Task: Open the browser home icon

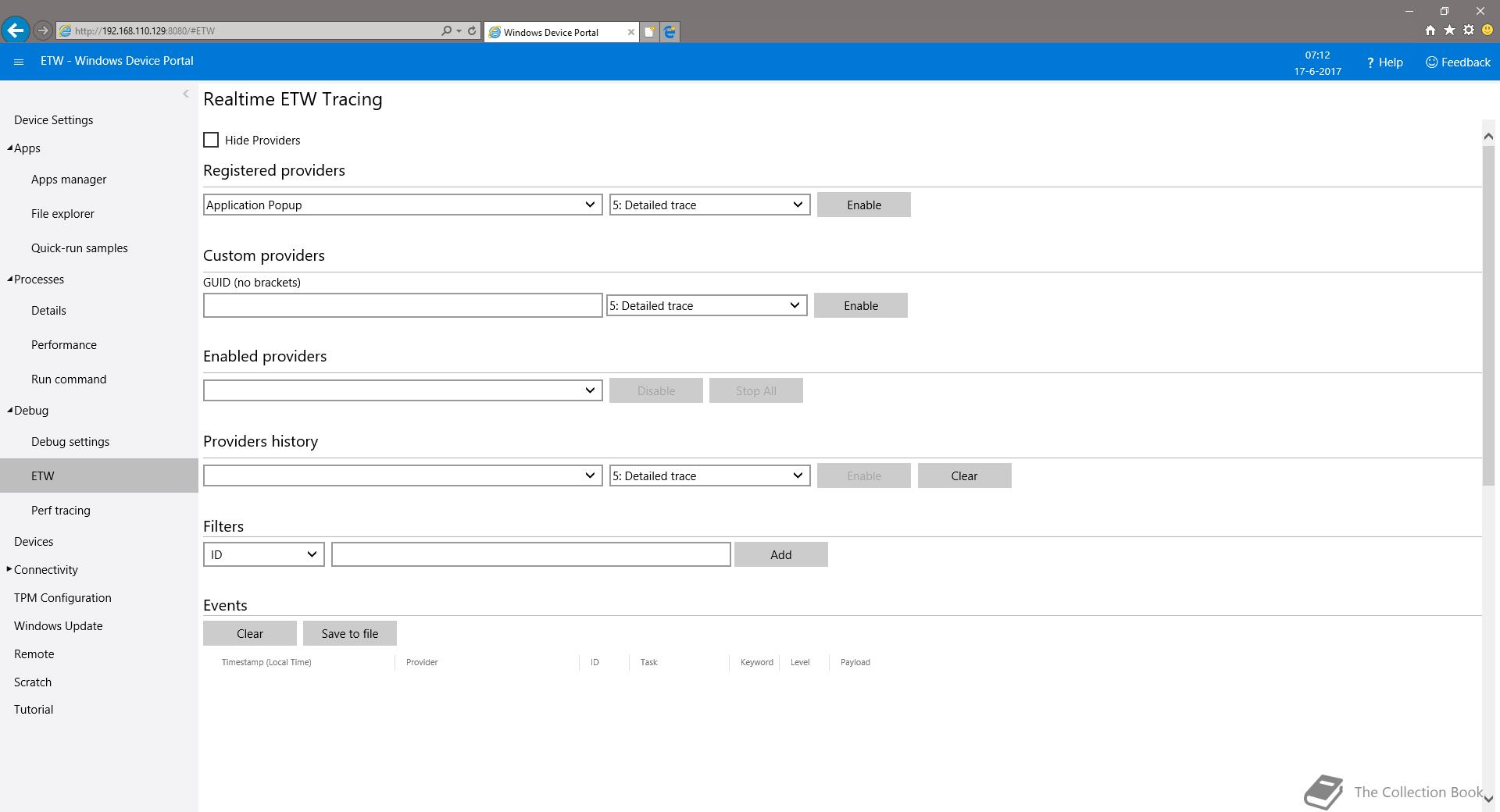Action: pyautogui.click(x=1430, y=30)
